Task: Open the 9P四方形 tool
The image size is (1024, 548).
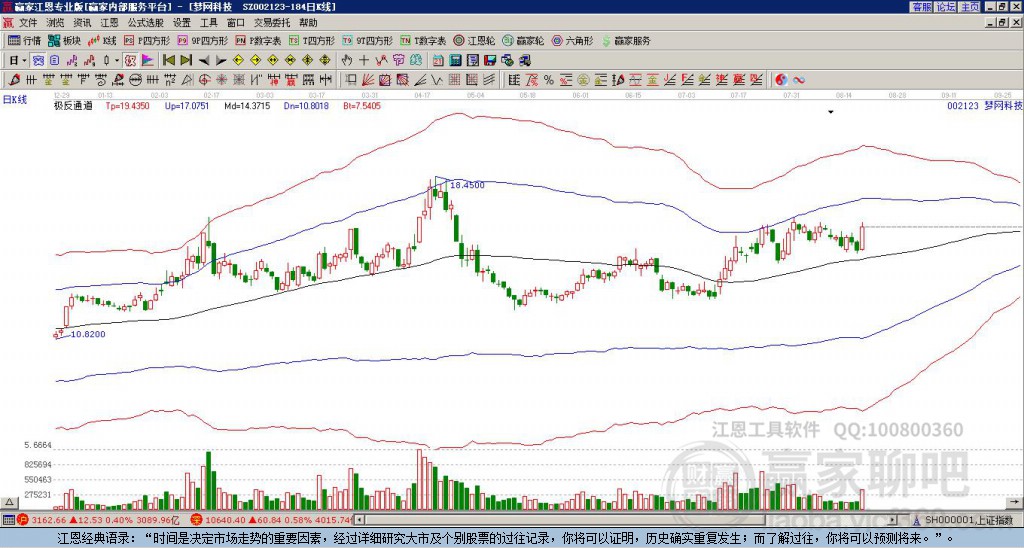Action: [x=202, y=40]
